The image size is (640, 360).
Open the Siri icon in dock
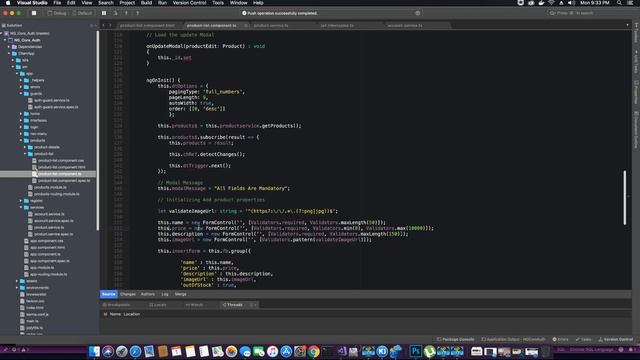coord(108,351)
